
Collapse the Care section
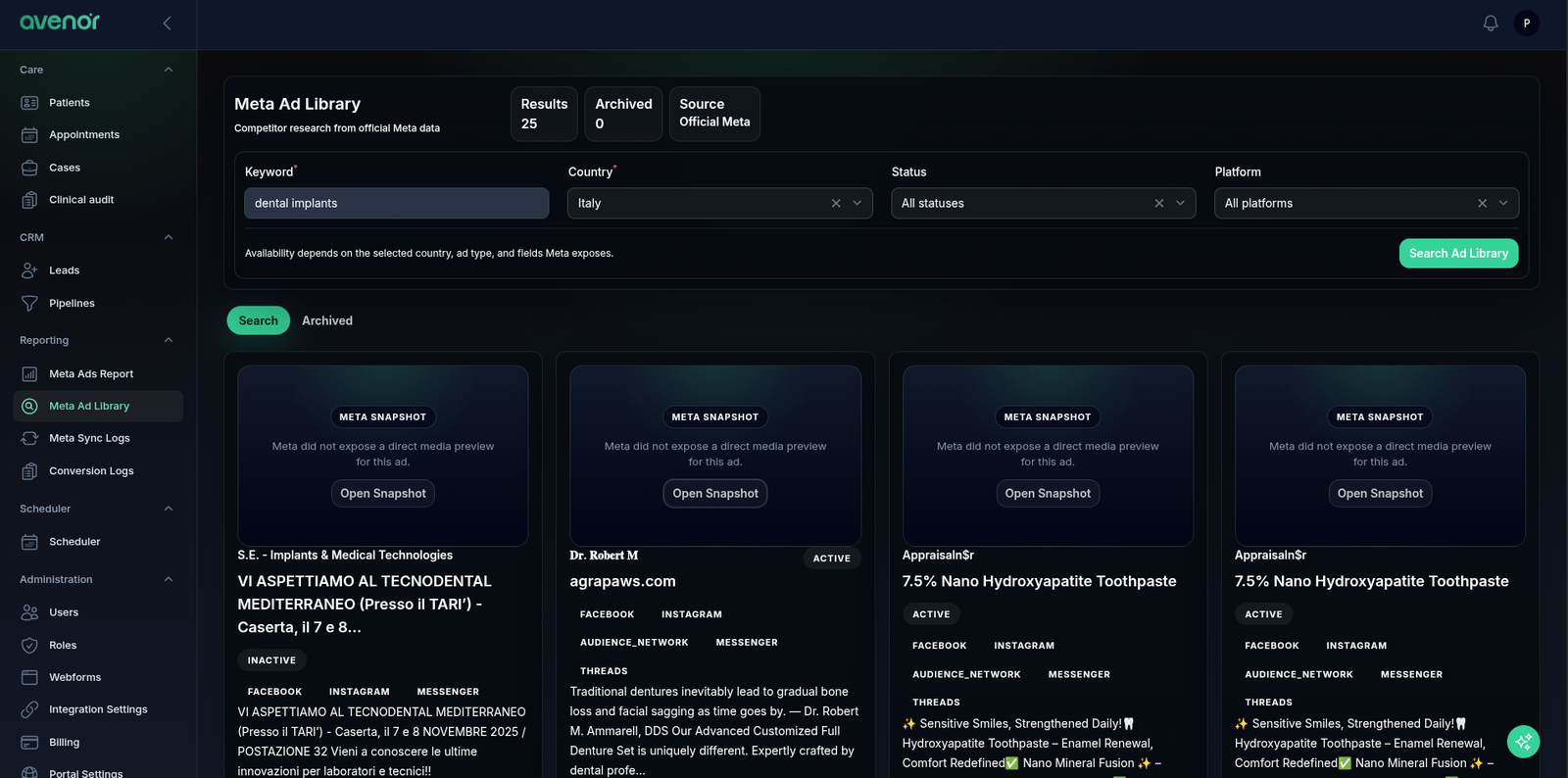169,70
